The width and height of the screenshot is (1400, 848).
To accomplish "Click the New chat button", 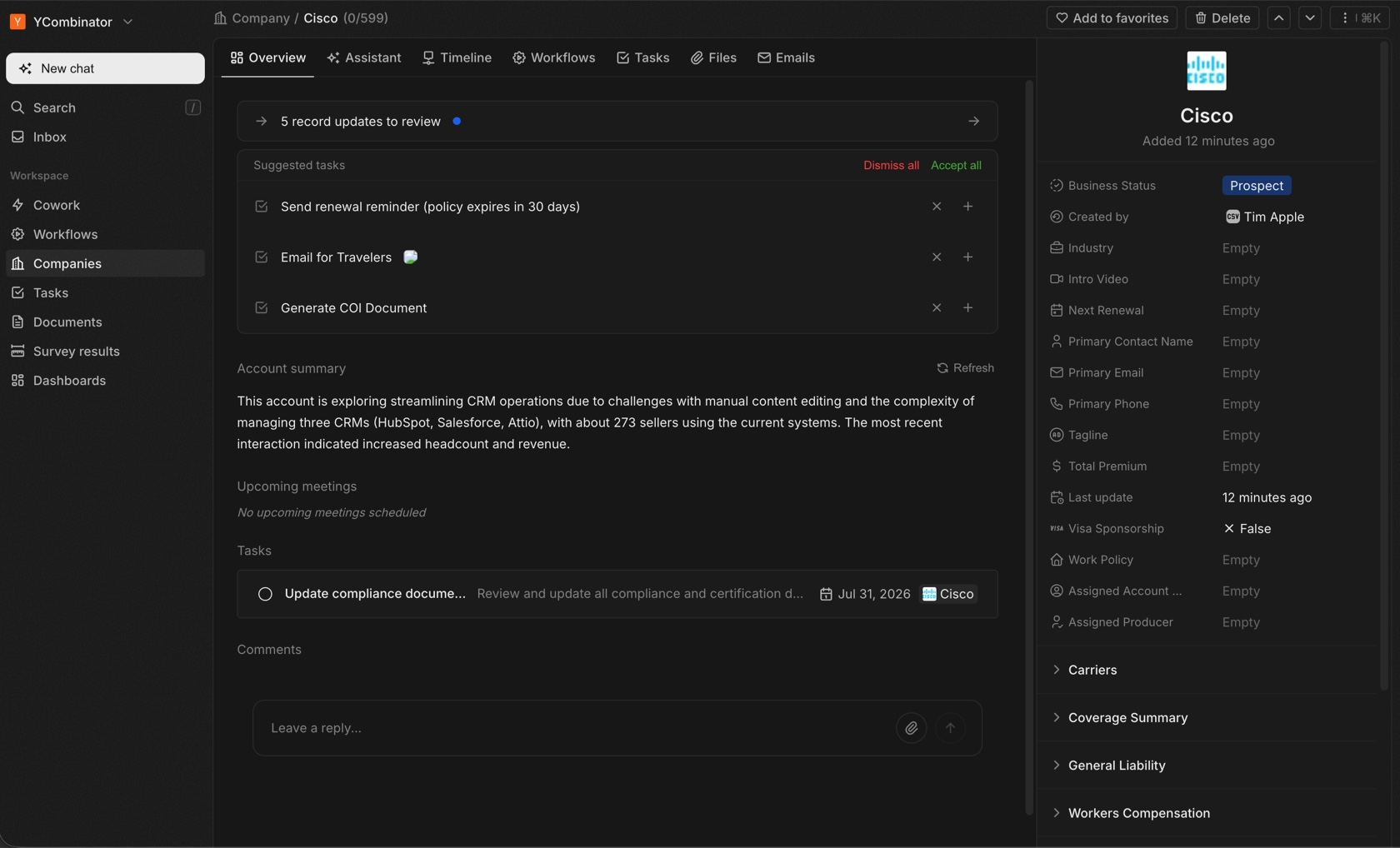I will click(105, 68).
